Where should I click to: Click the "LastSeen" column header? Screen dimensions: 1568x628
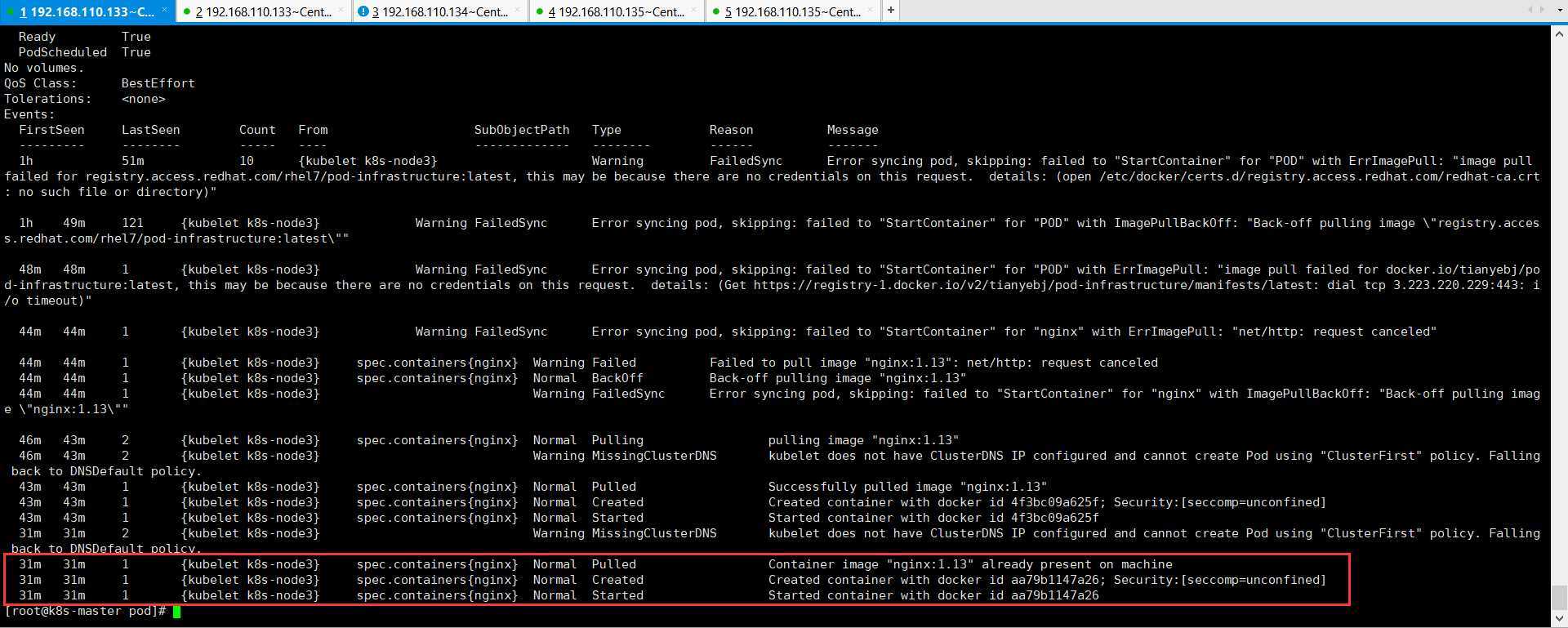pos(150,130)
